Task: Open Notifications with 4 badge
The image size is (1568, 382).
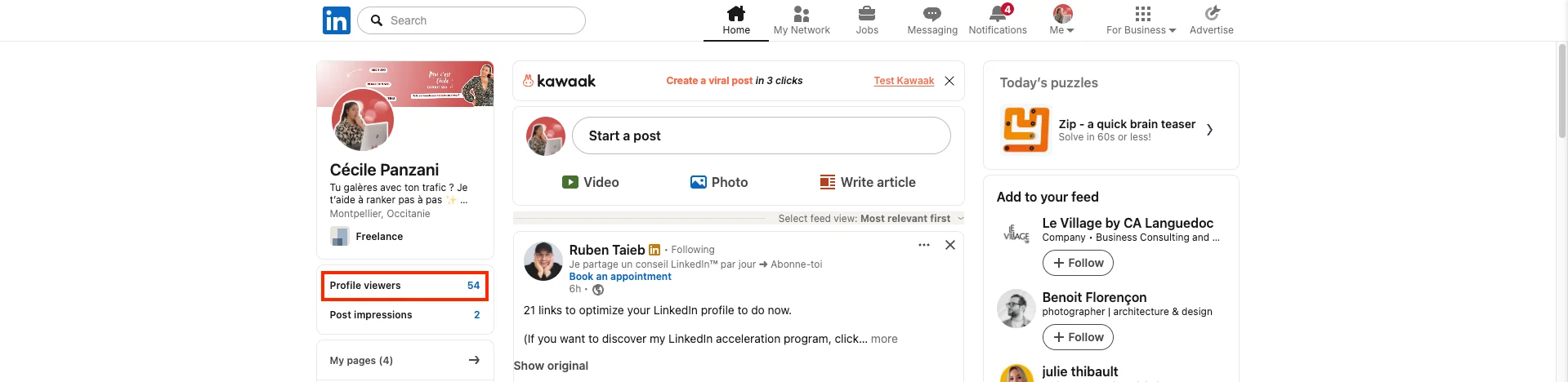Action: (x=998, y=20)
